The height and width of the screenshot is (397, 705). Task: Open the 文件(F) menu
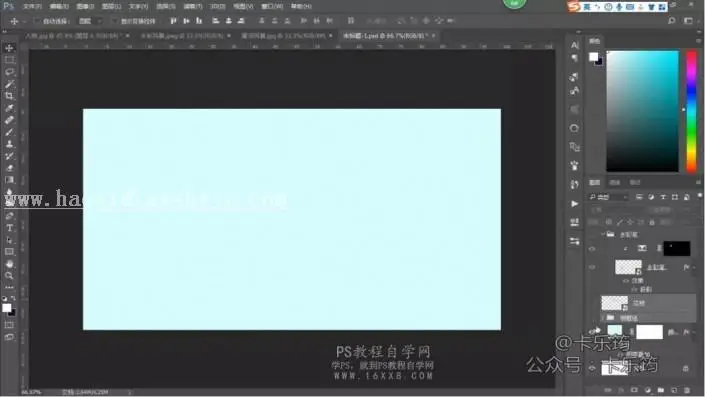tap(32, 6)
